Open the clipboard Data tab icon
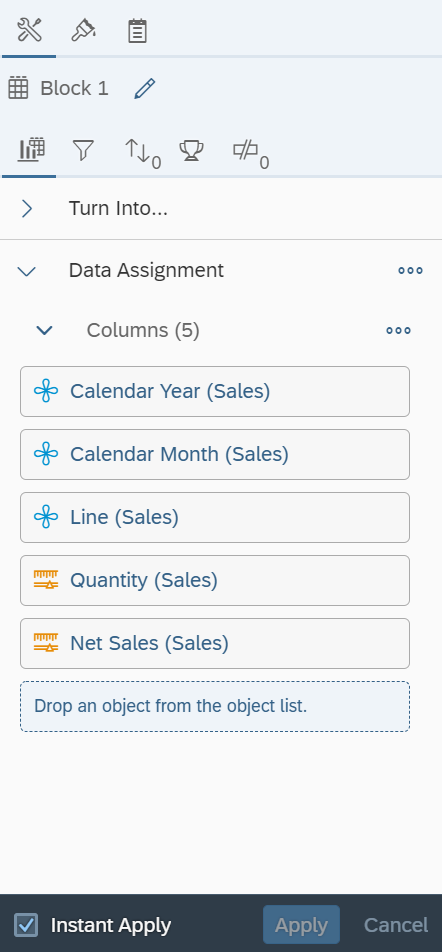Viewport: 442px width, 952px height. click(x=137, y=30)
